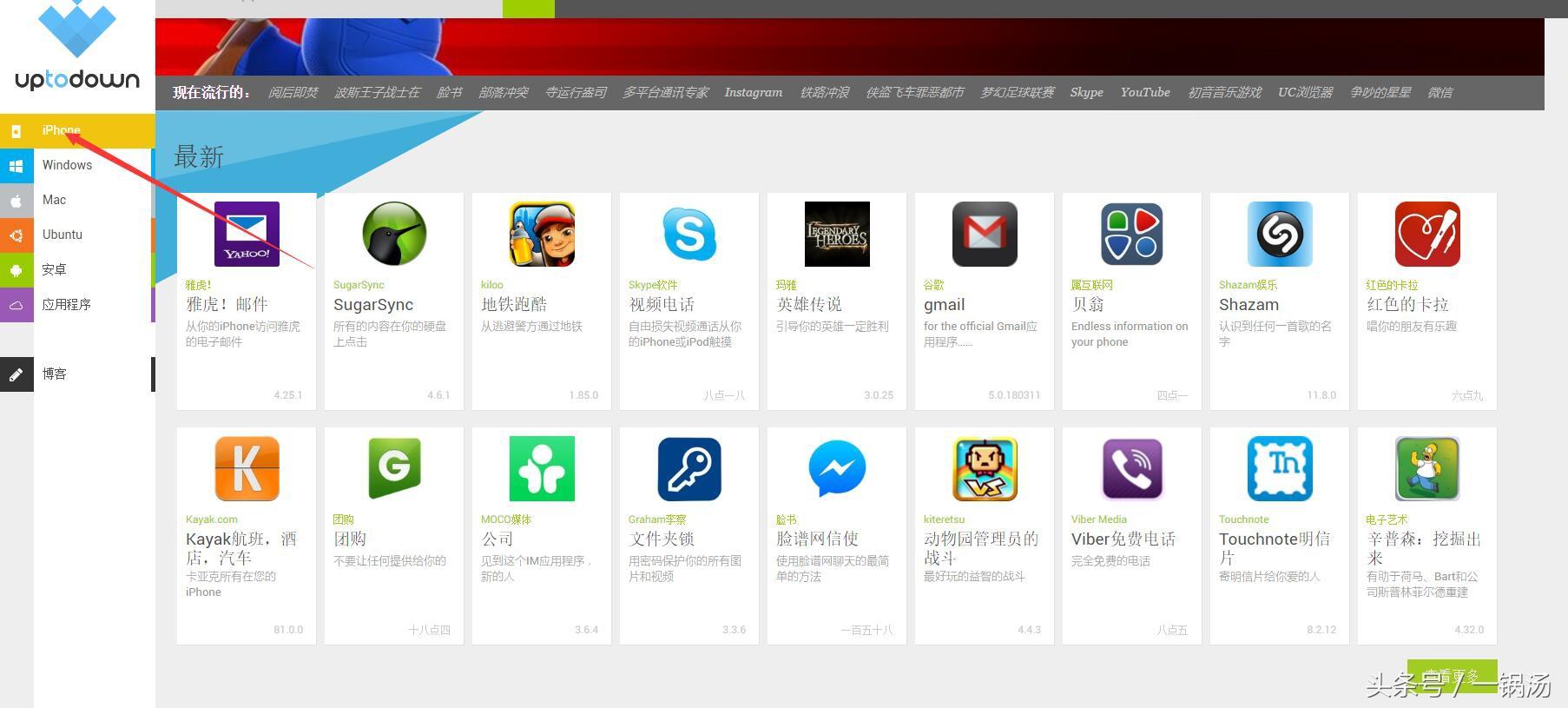Open the Legendary Heroes icon
The width and height of the screenshot is (1568, 708).
click(837, 234)
